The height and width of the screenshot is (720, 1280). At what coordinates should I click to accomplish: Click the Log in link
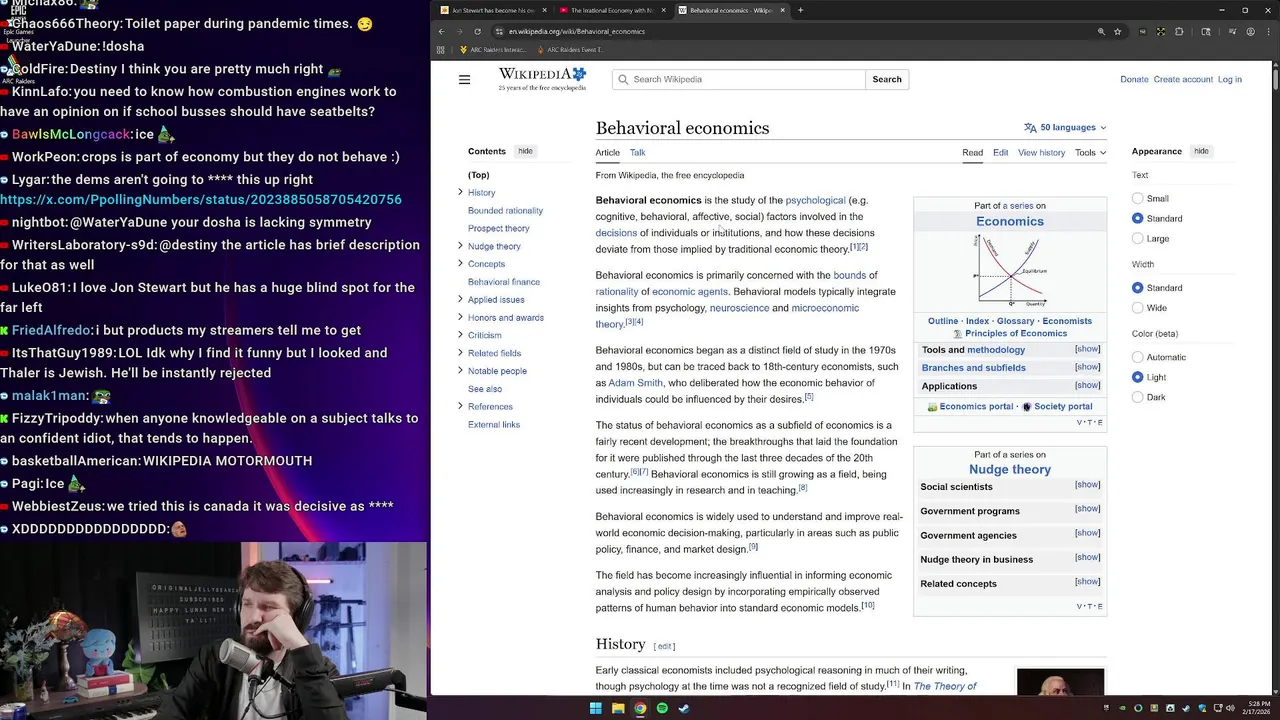[1229, 79]
